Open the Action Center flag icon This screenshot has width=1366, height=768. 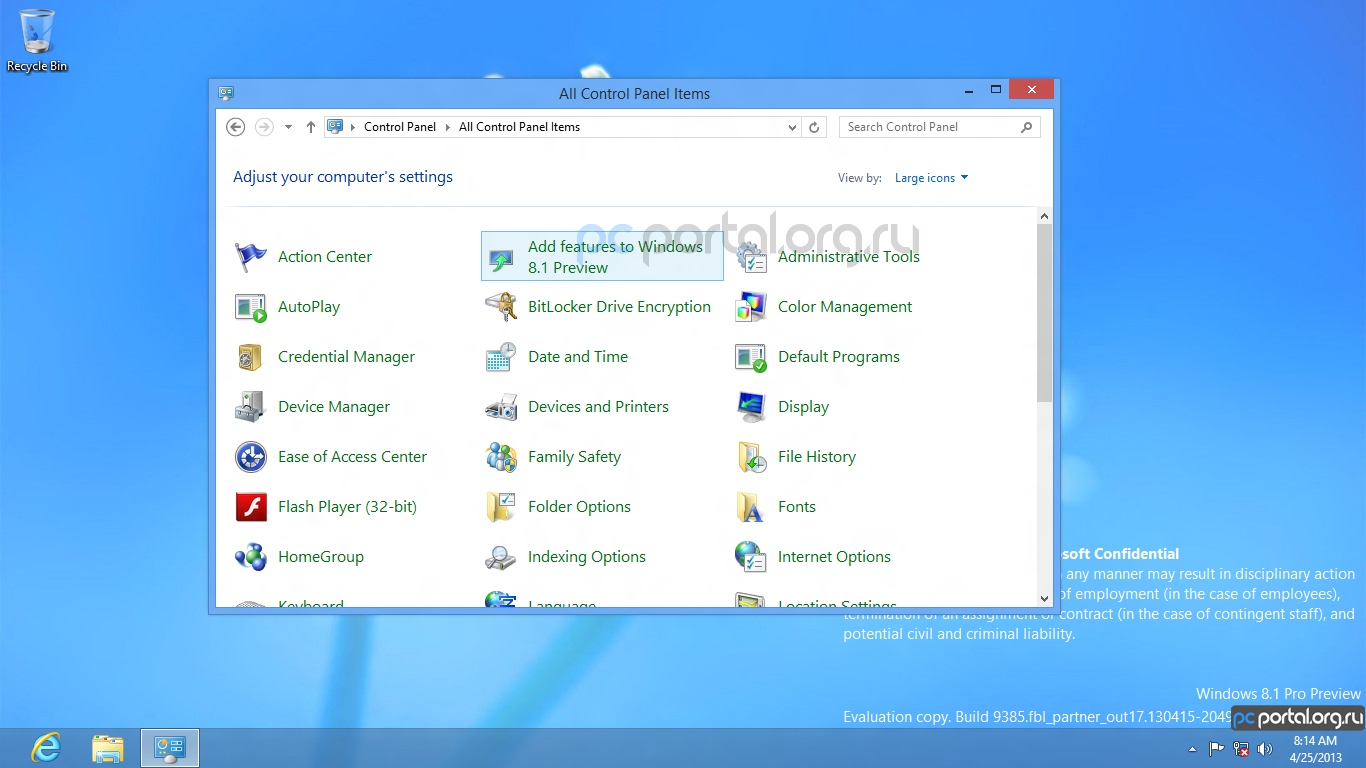[250, 257]
